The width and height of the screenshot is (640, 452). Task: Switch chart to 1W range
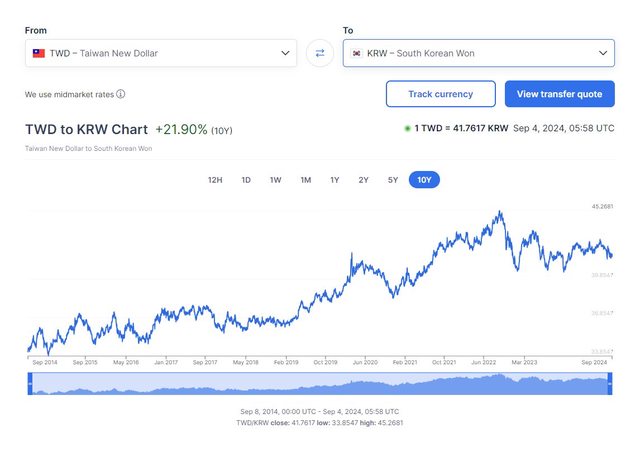tap(275, 180)
